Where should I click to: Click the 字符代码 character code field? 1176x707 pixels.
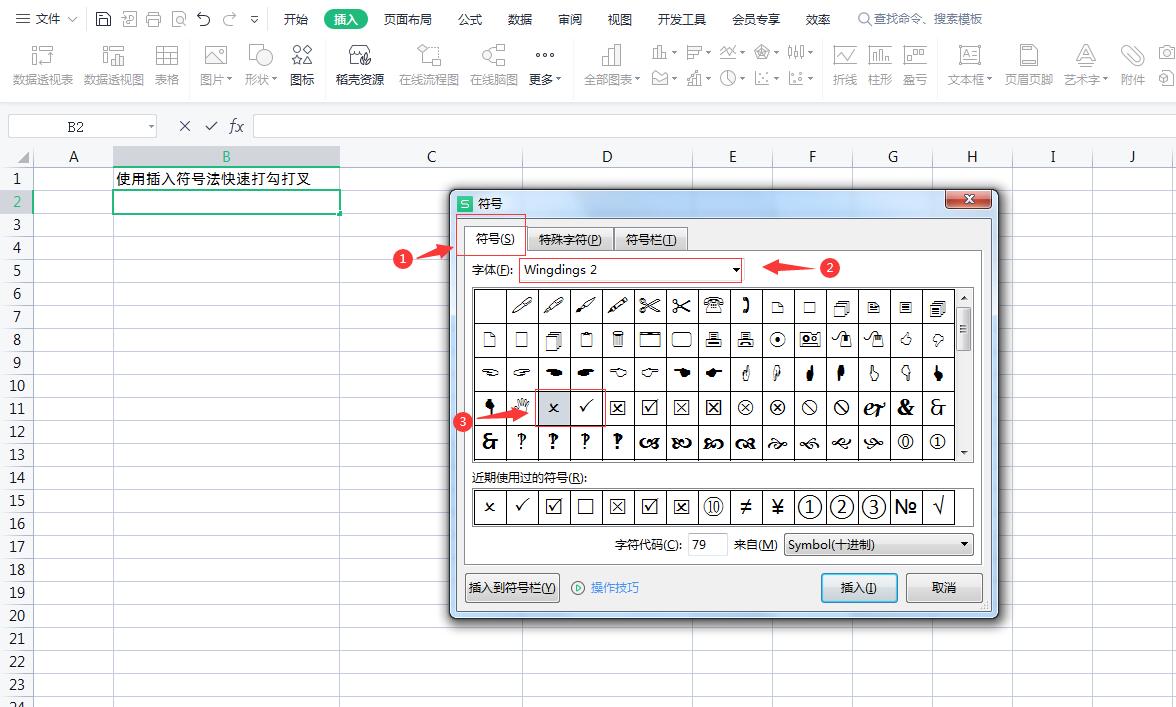pos(707,544)
